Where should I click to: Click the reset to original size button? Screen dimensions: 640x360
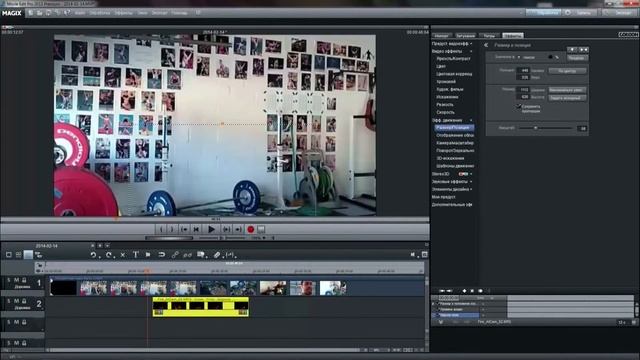point(567,98)
